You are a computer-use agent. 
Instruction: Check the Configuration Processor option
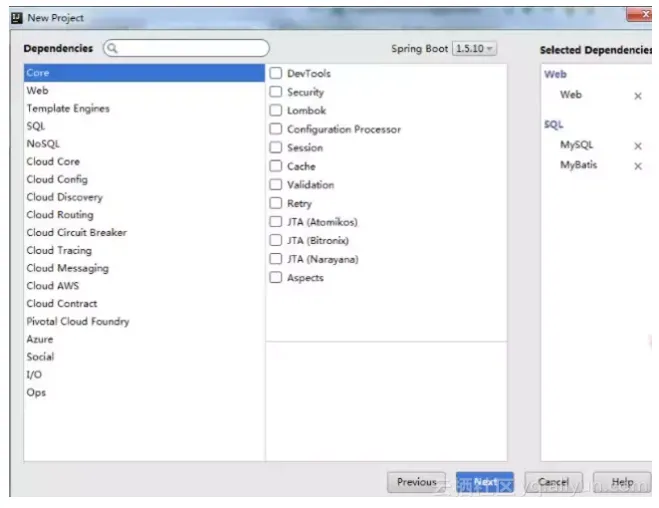click(276, 129)
